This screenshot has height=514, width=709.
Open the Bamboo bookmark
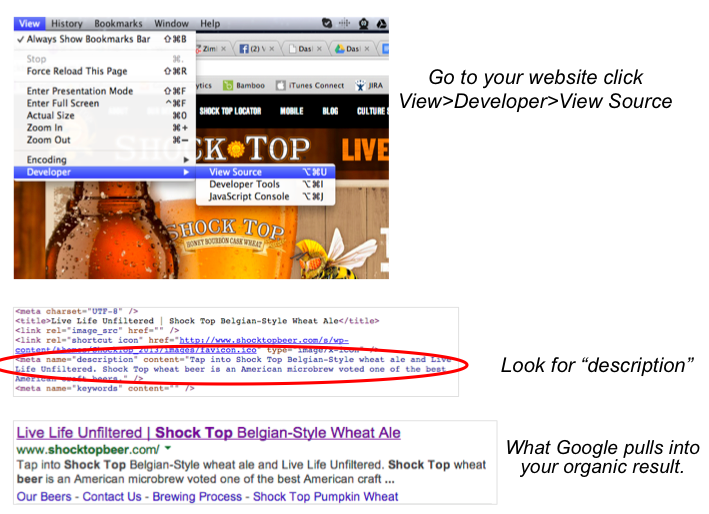click(244, 85)
